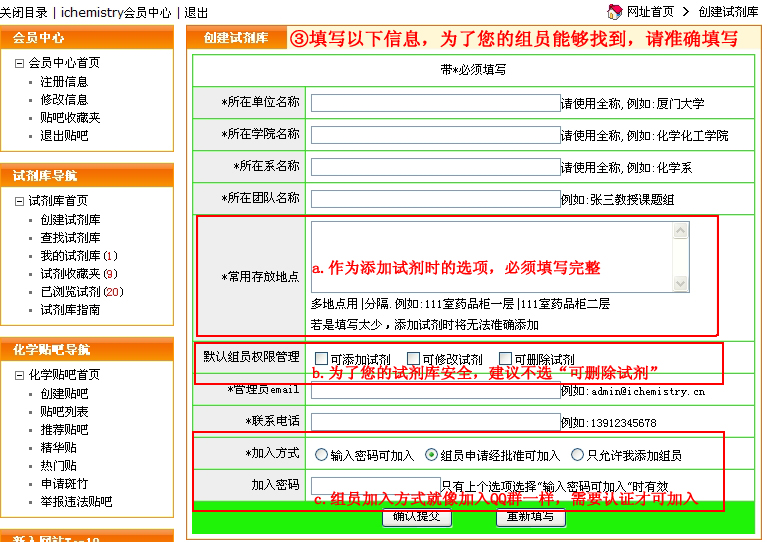Click the 确认提交 button
The image size is (767, 542).
click(417, 517)
